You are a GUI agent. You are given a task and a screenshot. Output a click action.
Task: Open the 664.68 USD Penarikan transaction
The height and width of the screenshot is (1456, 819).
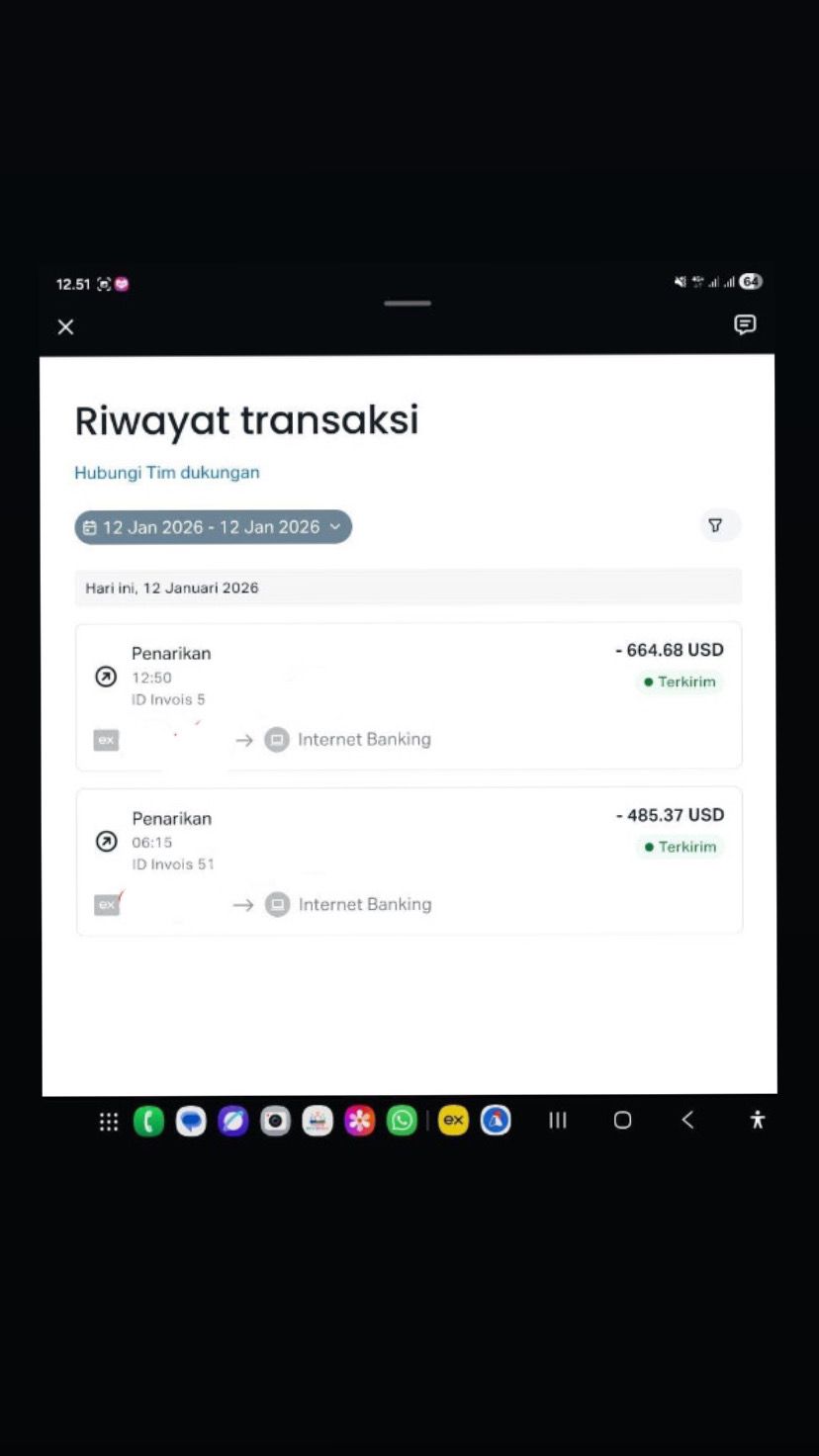pos(409,696)
